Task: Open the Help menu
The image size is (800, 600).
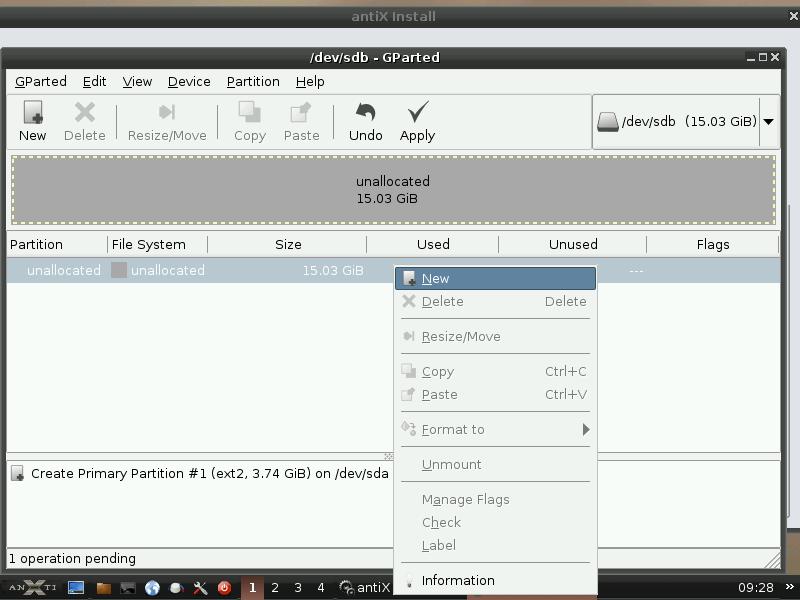Action: (310, 82)
